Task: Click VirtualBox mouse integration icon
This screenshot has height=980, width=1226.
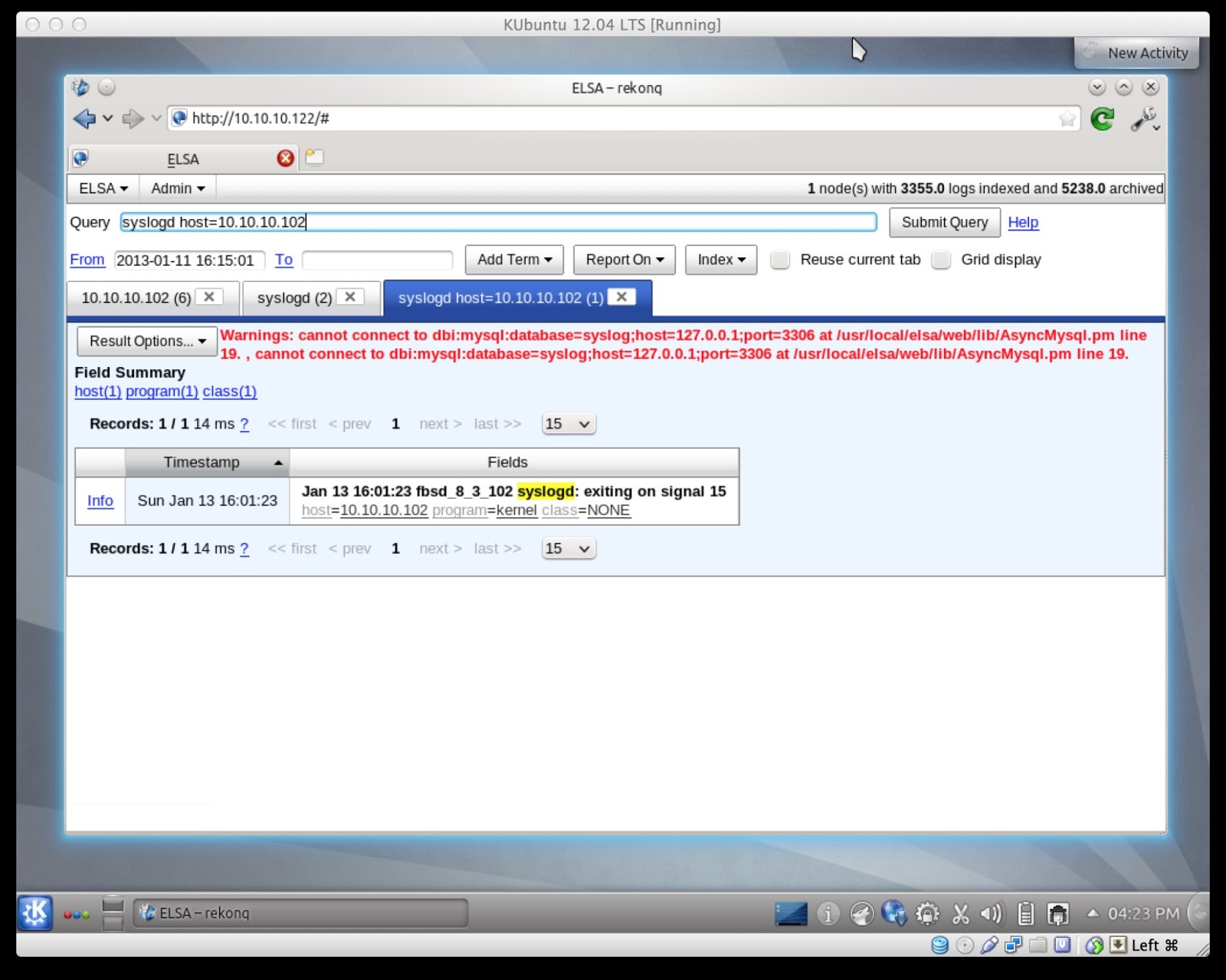Action: (1094, 946)
